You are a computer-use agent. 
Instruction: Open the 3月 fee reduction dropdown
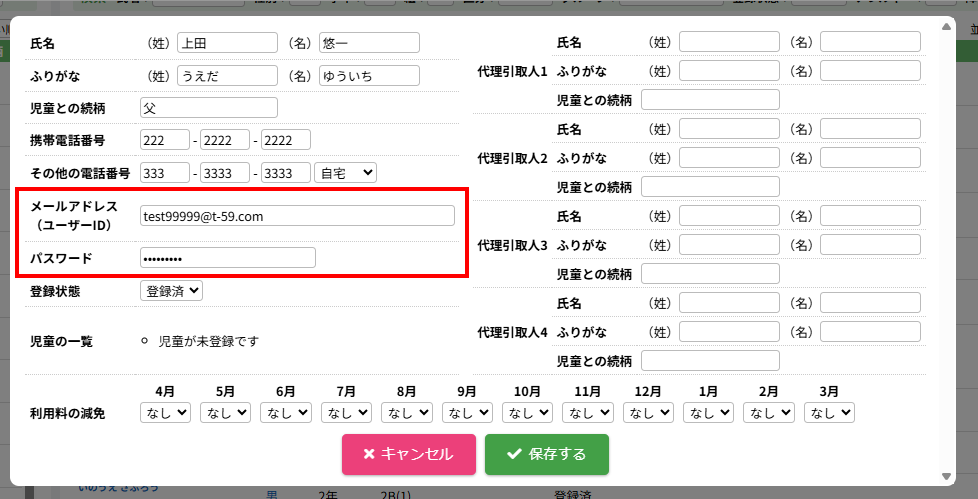coord(828,412)
